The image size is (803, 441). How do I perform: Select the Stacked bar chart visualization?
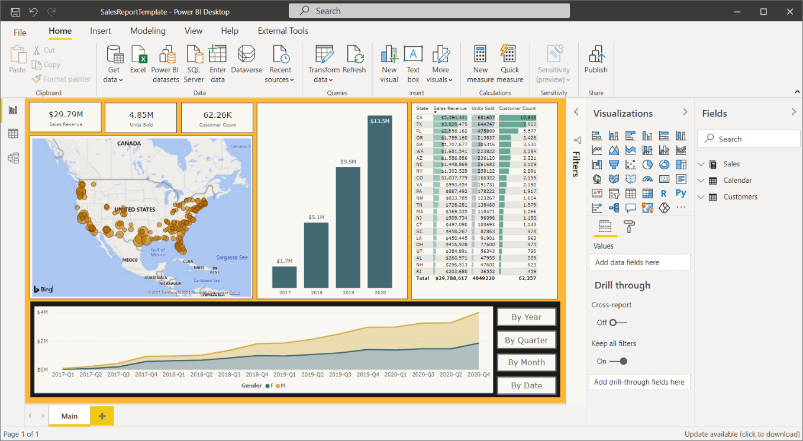tap(597, 136)
